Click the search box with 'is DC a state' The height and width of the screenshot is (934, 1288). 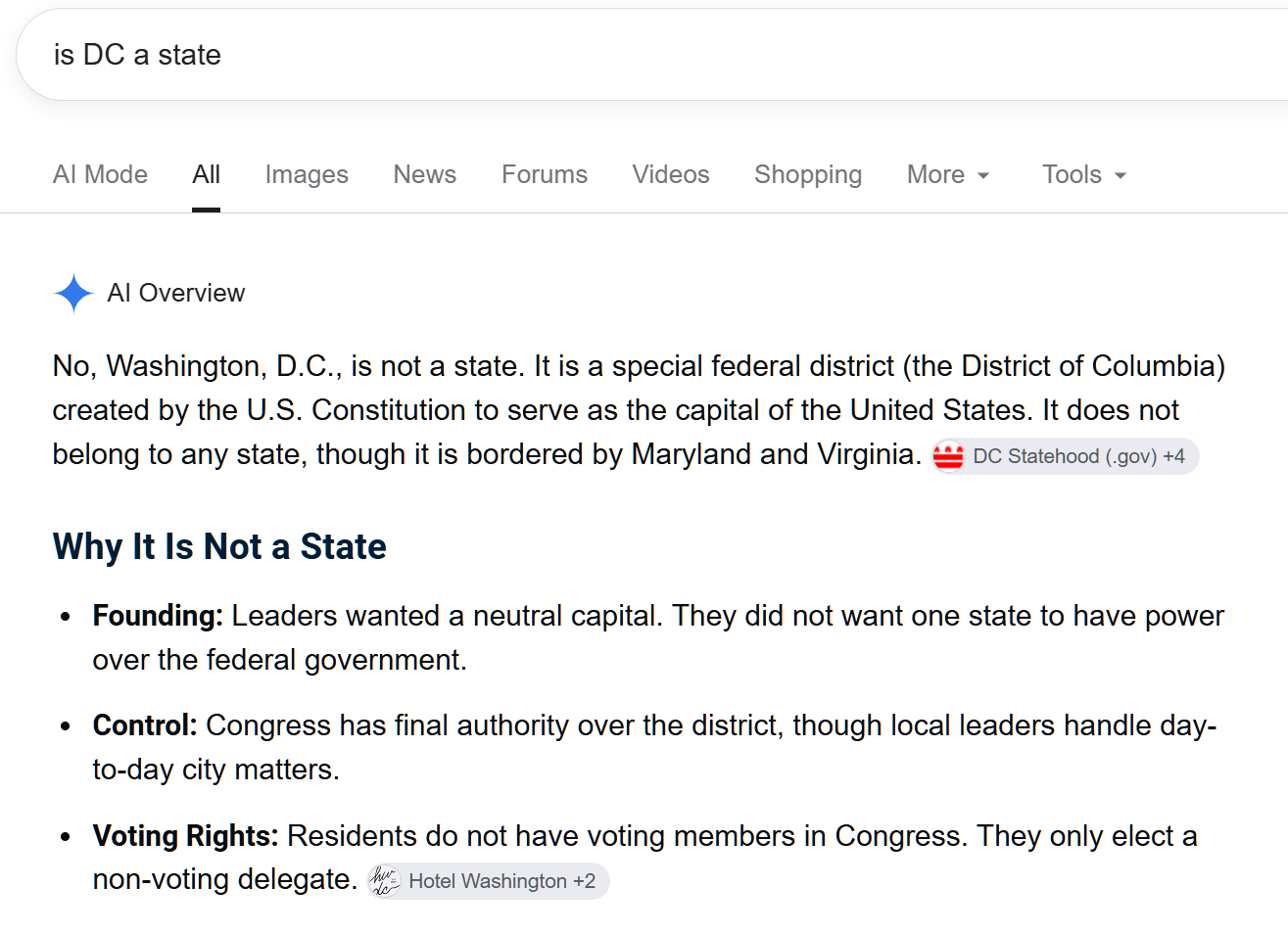pyautogui.click(x=652, y=55)
